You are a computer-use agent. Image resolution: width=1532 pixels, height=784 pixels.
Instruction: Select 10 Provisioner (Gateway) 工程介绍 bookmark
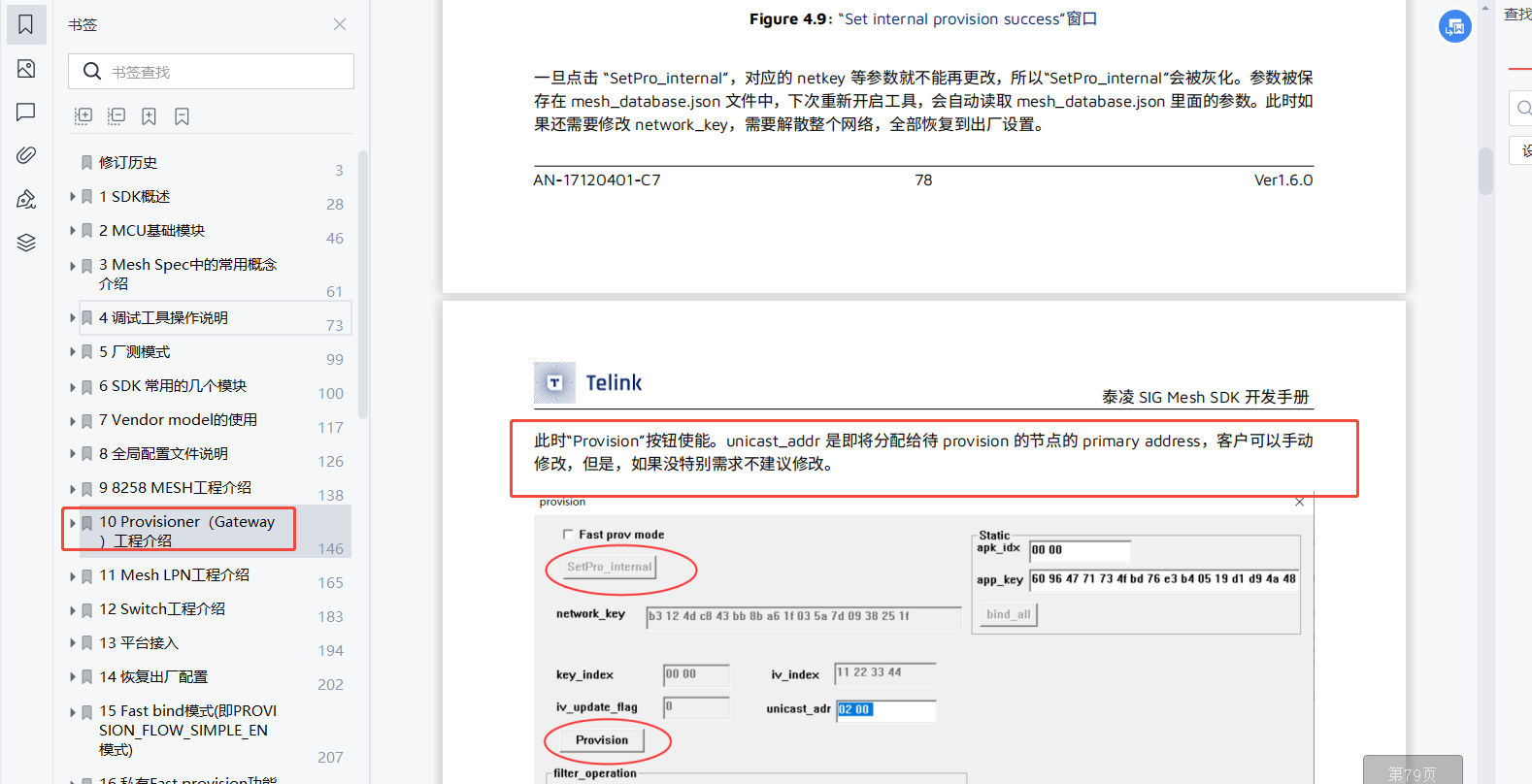click(187, 531)
